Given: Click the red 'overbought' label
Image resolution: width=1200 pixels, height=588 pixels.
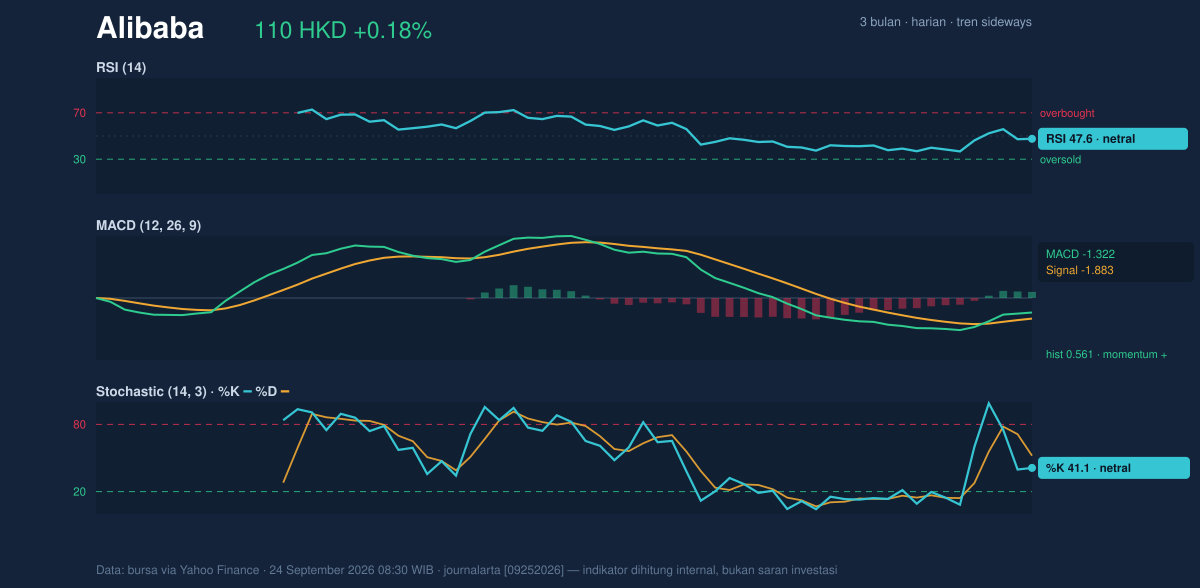Looking at the screenshot, I should [1067, 113].
